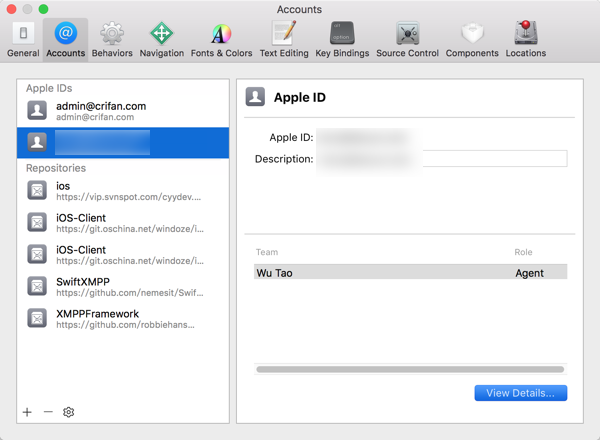
Task: Open the Source Control safe icon
Action: (408, 34)
